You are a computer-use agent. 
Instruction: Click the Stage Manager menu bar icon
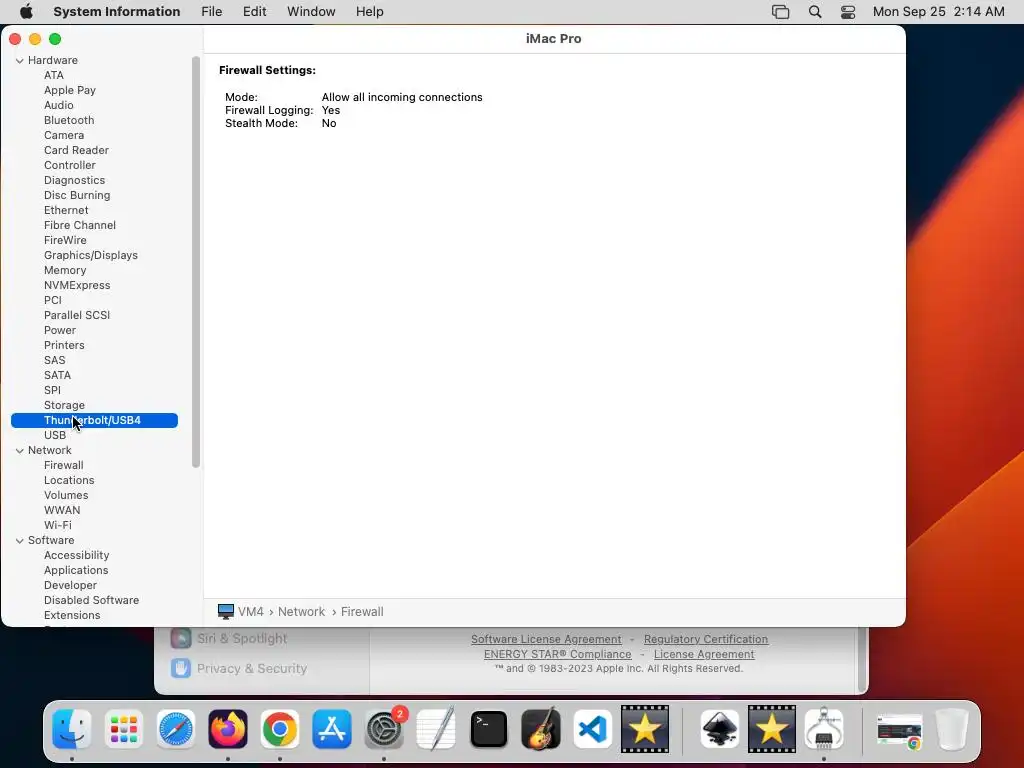click(x=780, y=12)
